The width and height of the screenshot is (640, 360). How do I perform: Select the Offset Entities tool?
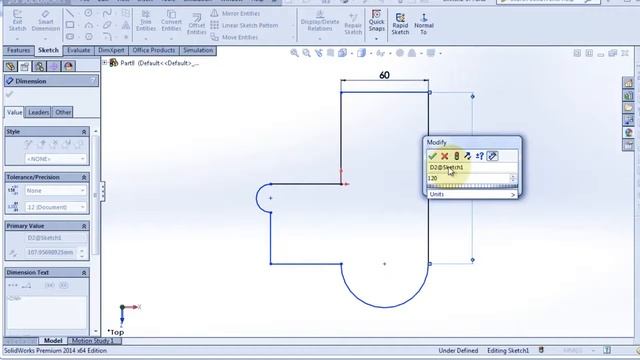(x=196, y=24)
